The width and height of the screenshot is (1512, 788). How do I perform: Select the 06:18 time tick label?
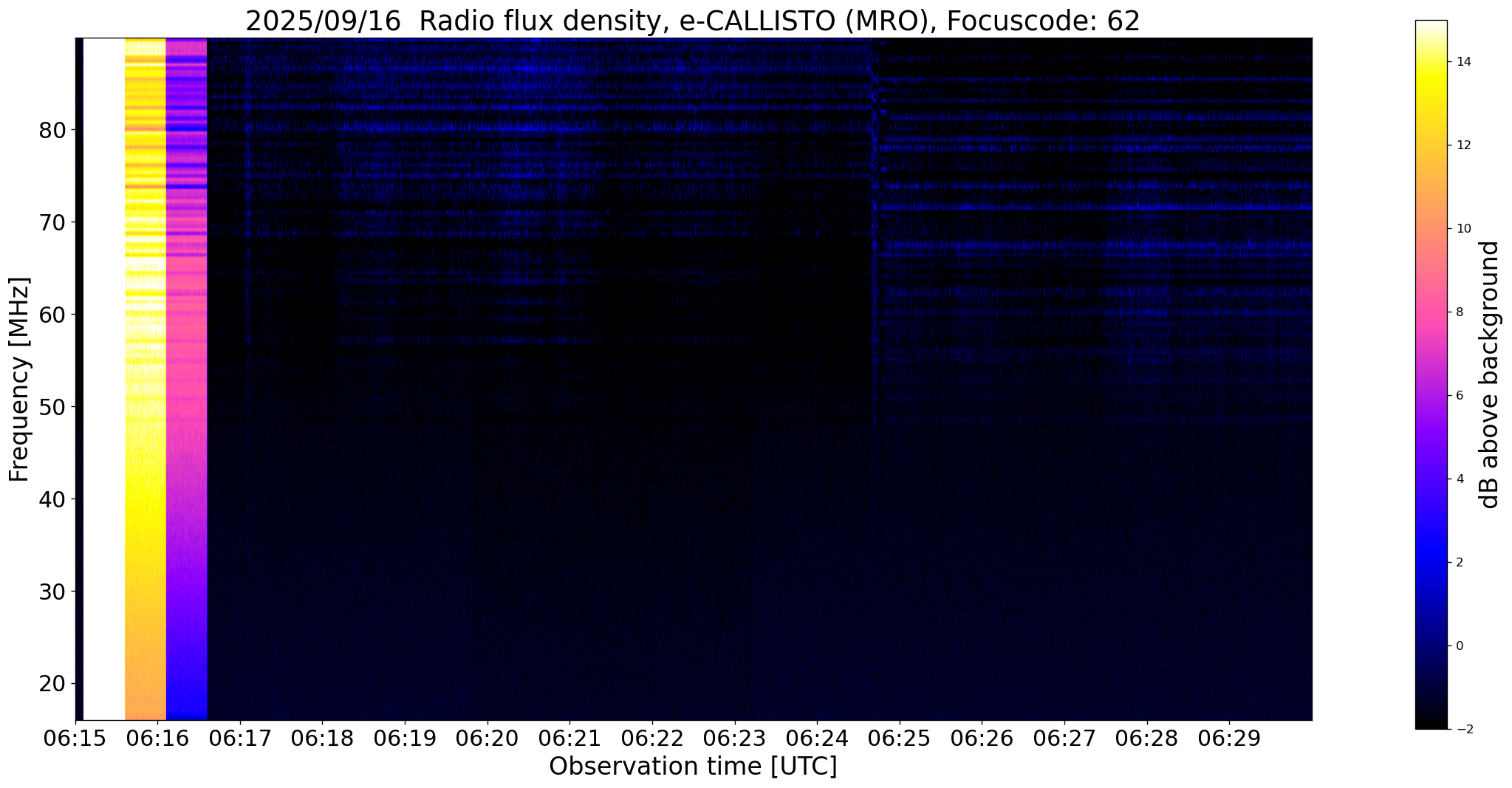[x=323, y=739]
